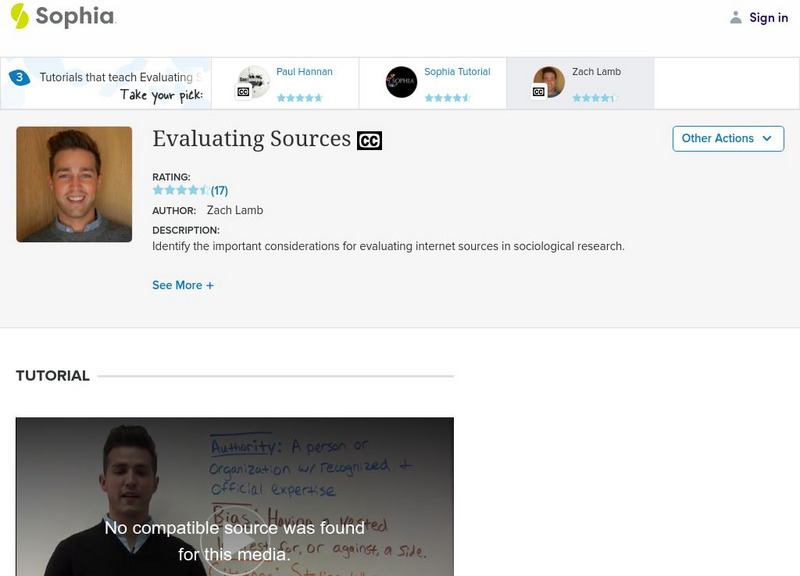Open the Sign in link
The width and height of the screenshot is (800, 576).
pyautogui.click(x=768, y=17)
